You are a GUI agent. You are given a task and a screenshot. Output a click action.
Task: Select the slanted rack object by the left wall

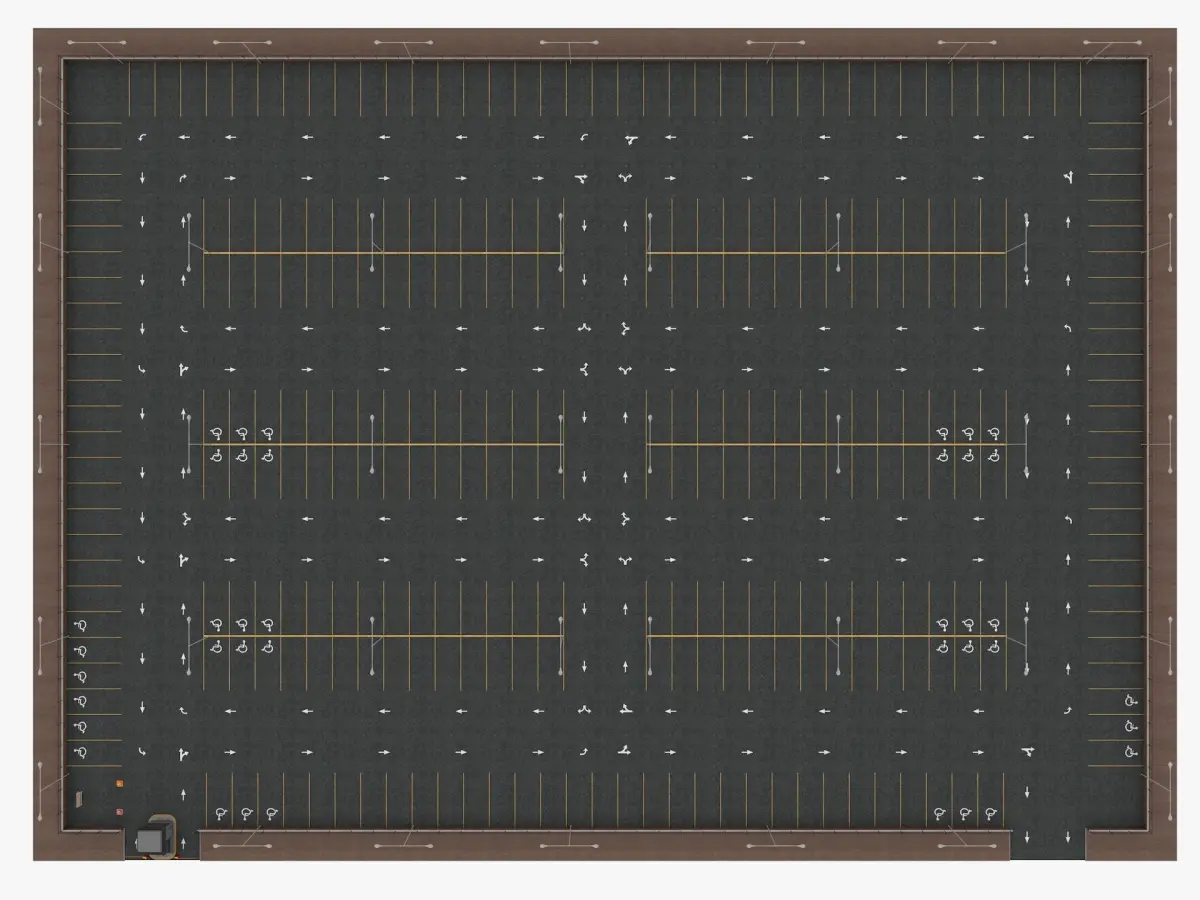tap(79, 798)
